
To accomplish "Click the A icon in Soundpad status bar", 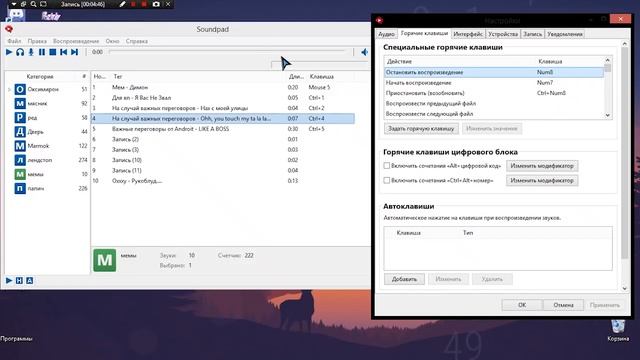I will coord(29,280).
